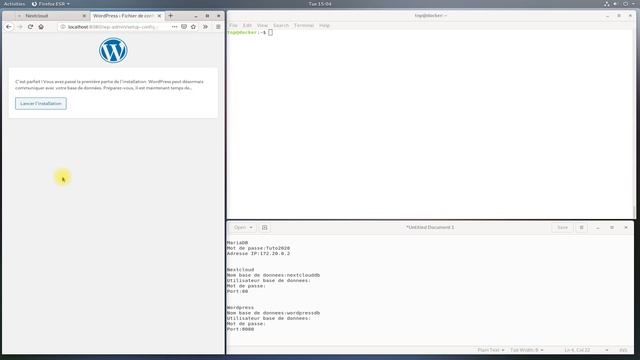640x360 pixels.
Task: Toggle the INS insert mode indicator
Action: click(623, 350)
